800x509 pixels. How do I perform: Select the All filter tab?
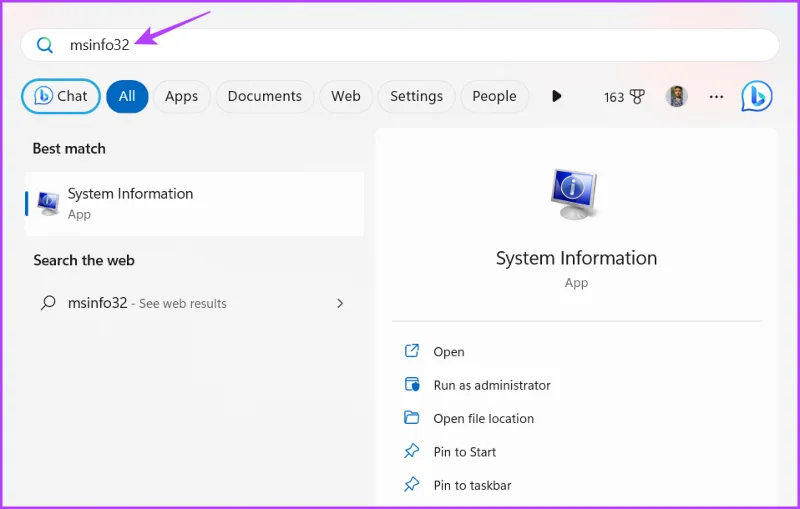click(127, 96)
